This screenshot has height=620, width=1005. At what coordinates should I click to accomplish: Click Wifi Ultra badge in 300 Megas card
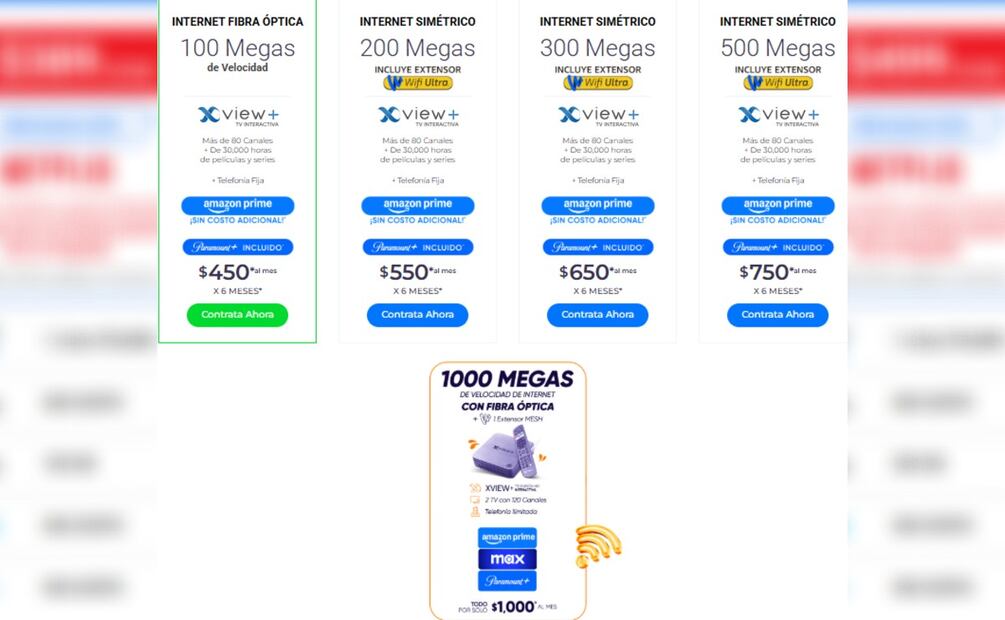(597, 83)
